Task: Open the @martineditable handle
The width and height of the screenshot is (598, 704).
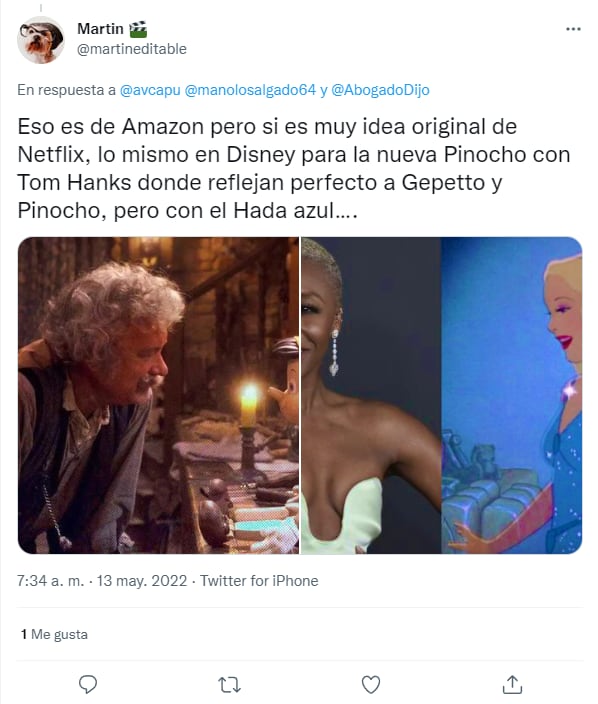Action: [132, 48]
